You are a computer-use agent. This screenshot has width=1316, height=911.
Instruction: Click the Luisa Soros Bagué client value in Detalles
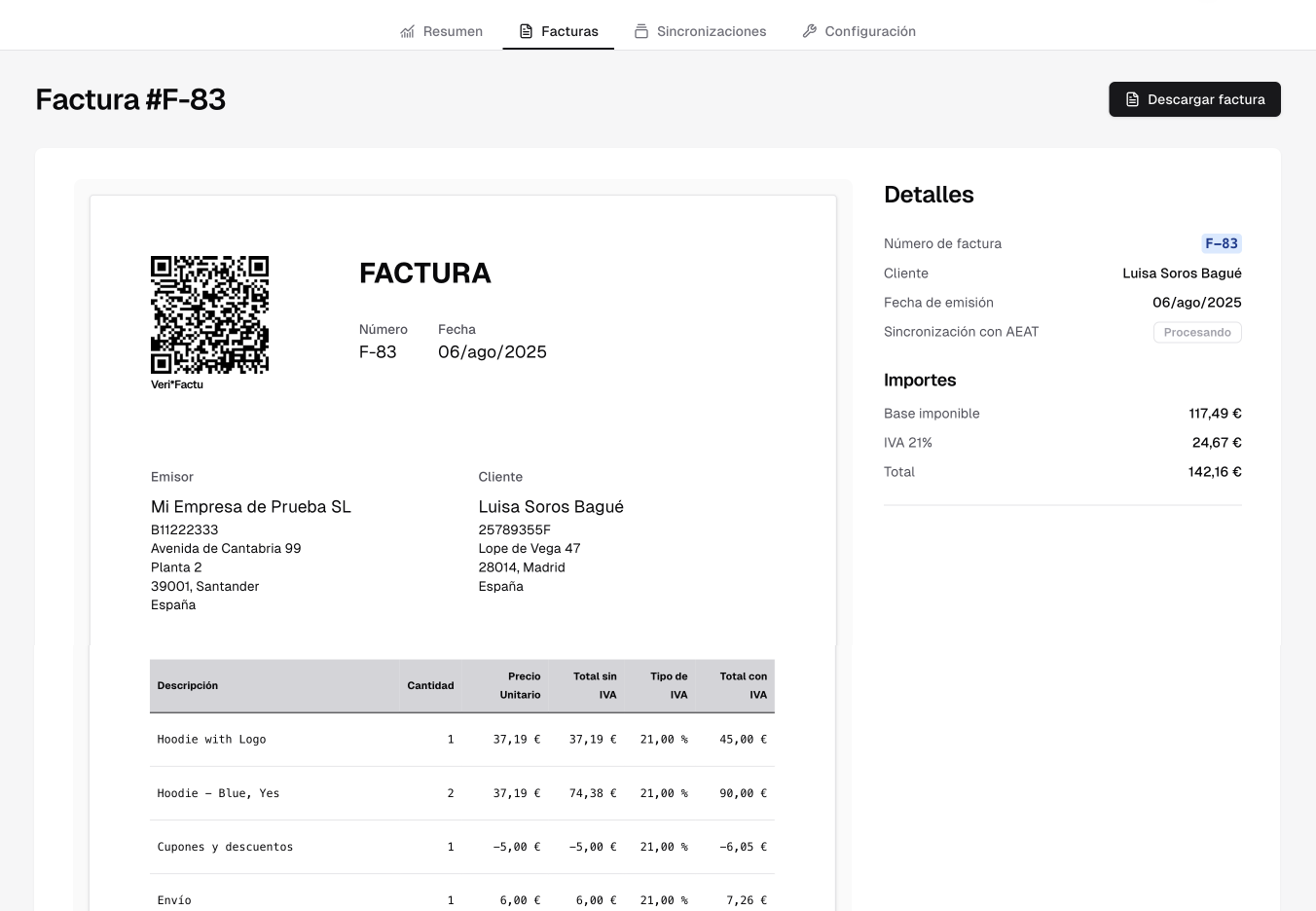click(x=1181, y=273)
